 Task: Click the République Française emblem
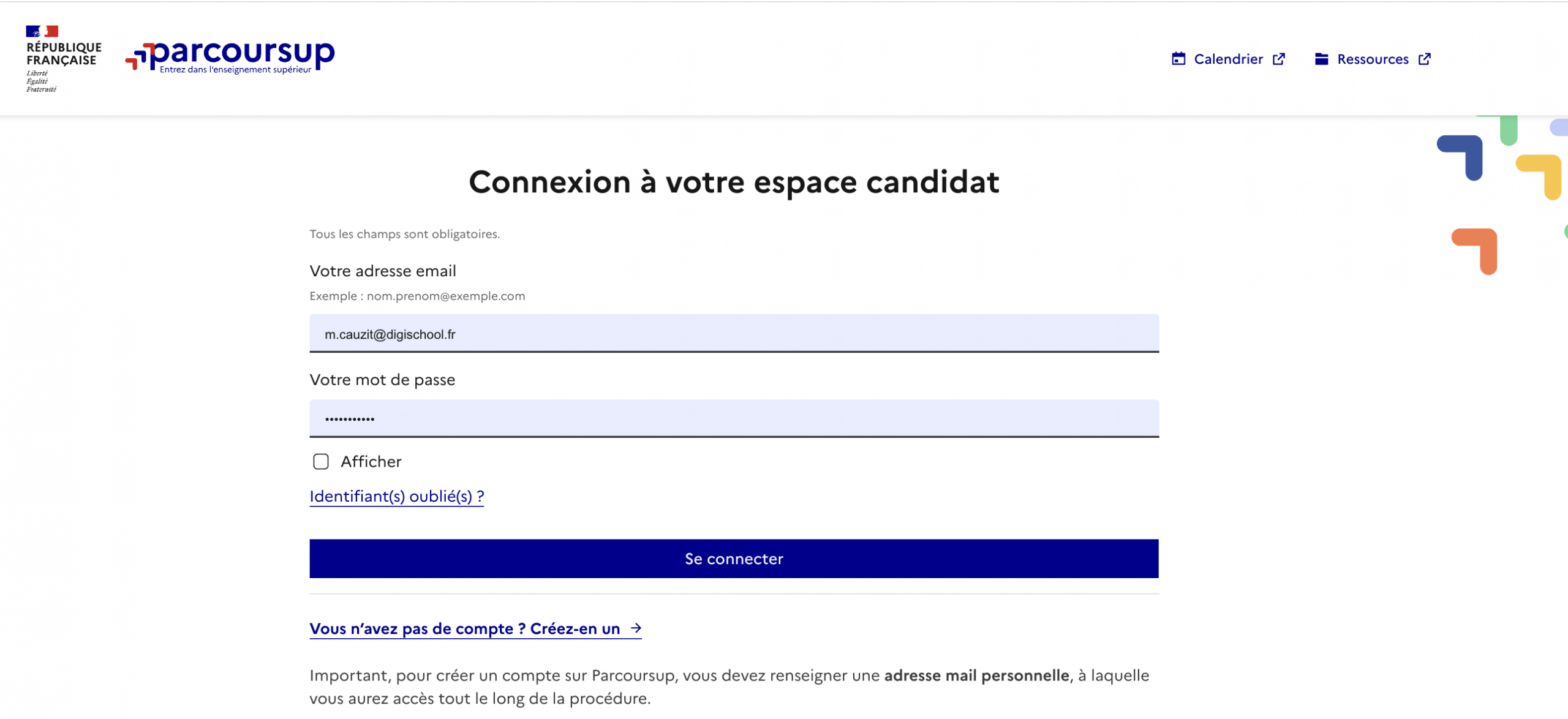(64, 59)
